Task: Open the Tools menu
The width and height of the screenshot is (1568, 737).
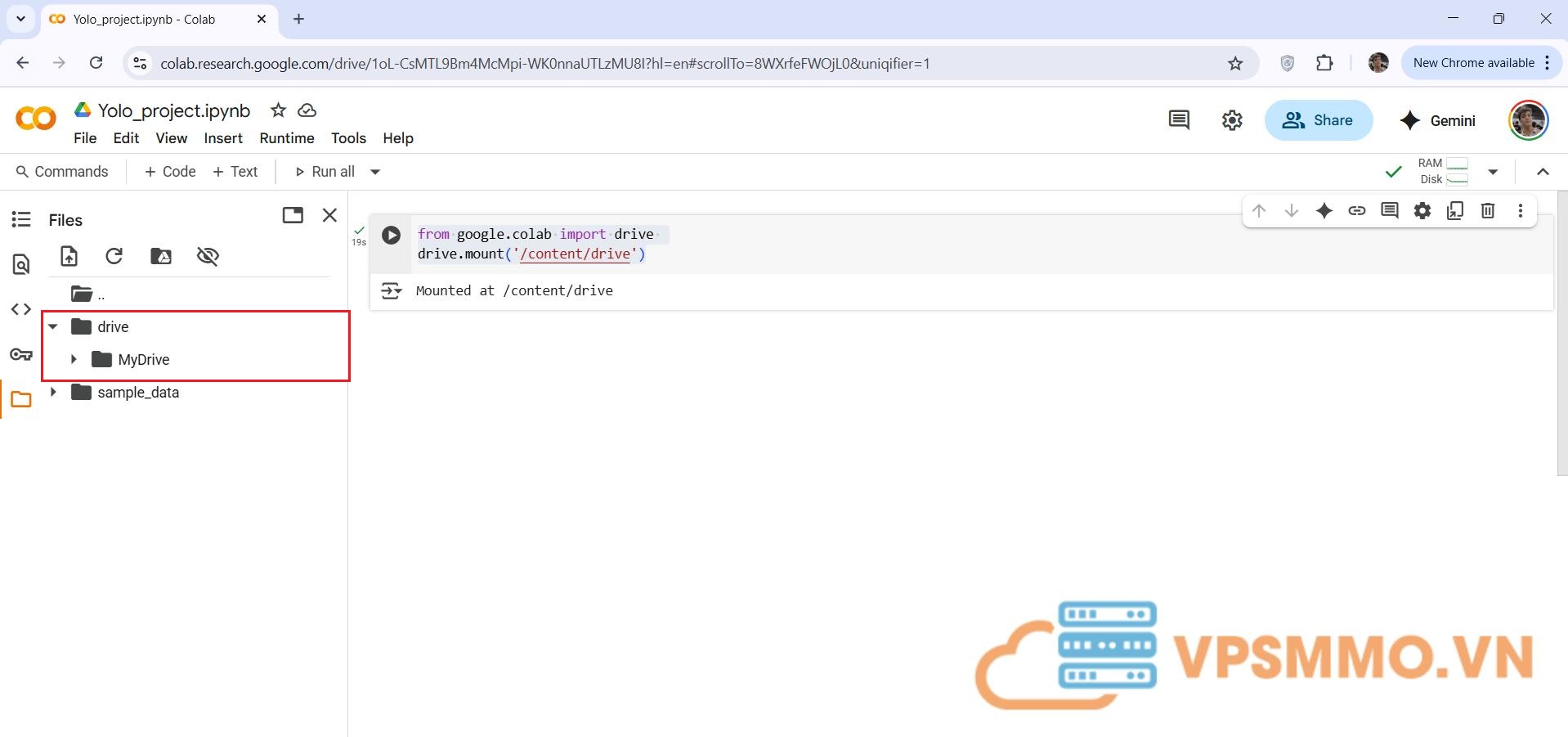Action: [x=348, y=138]
